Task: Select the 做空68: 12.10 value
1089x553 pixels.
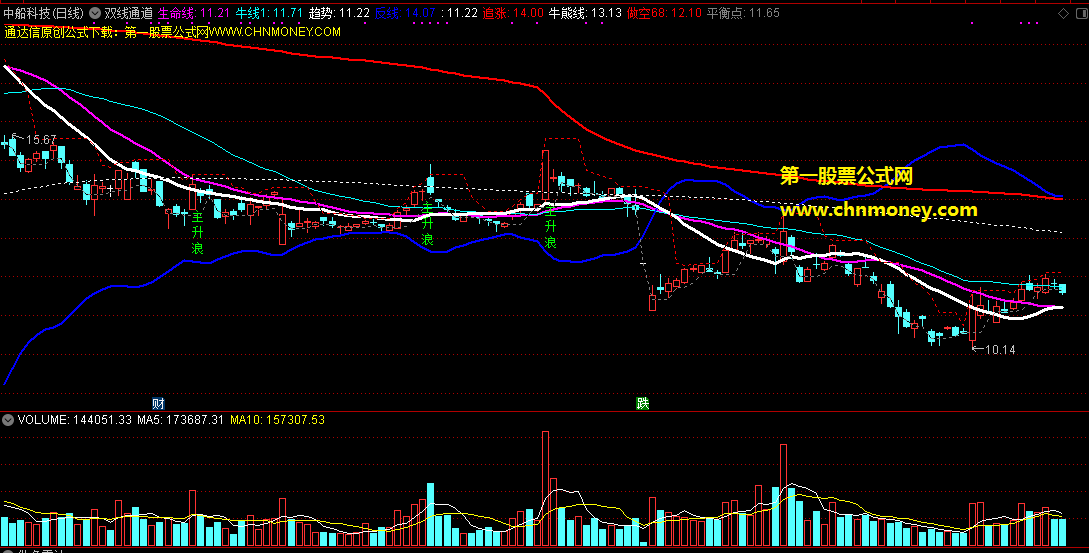Action: (x=664, y=13)
